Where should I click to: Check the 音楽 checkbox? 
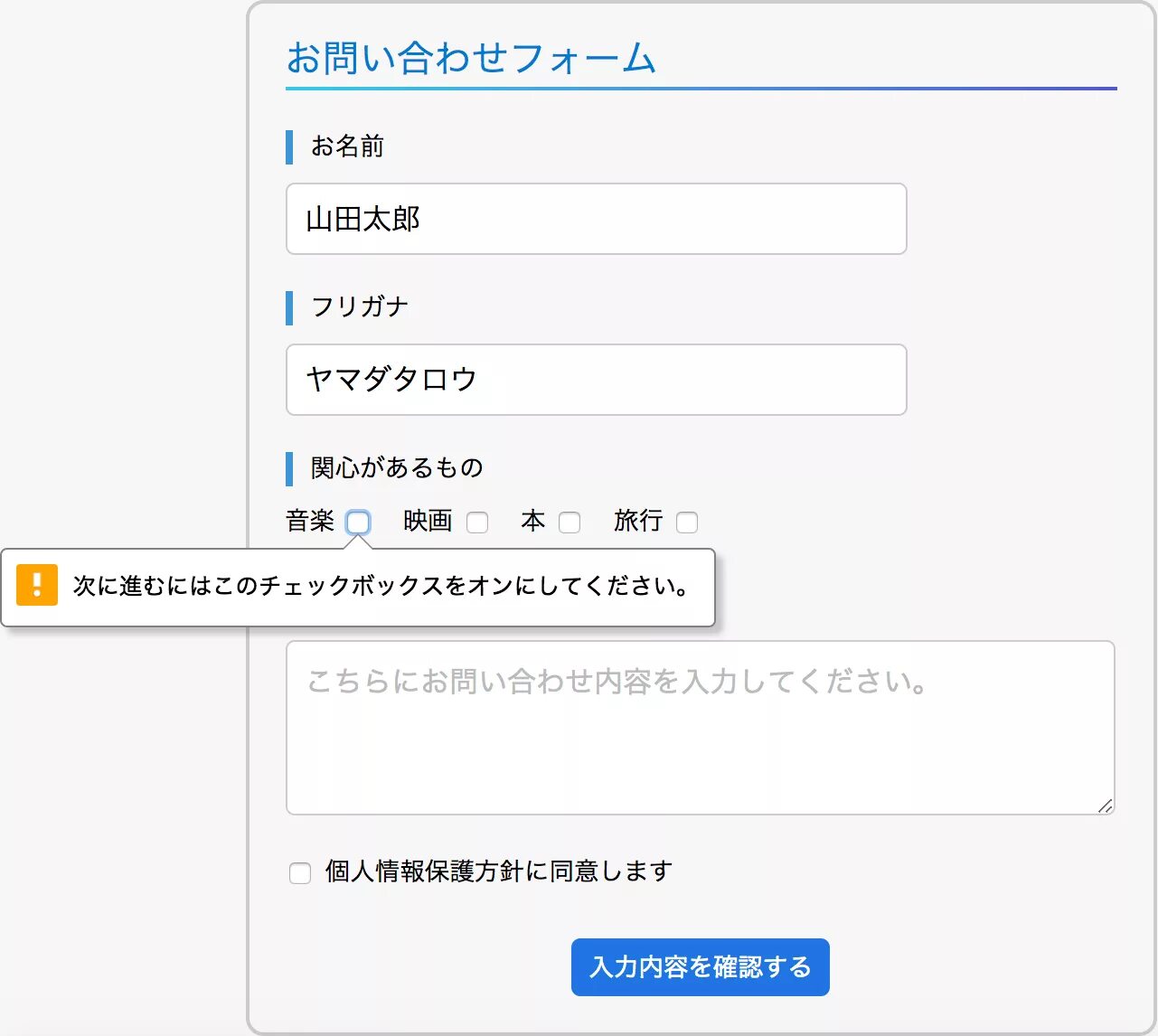pyautogui.click(x=358, y=523)
